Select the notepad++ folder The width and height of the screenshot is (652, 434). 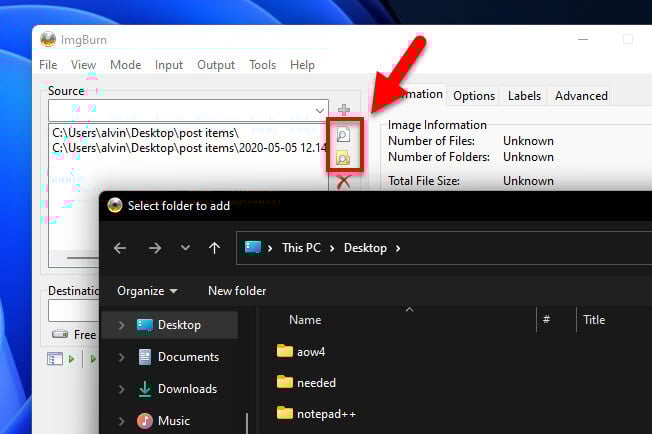tap(316, 414)
